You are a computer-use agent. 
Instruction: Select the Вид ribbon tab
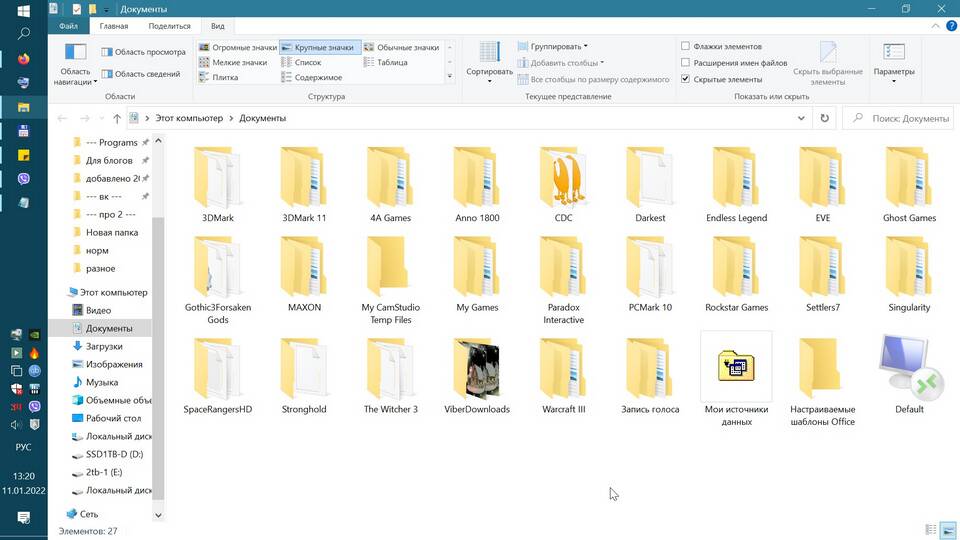(x=218, y=26)
